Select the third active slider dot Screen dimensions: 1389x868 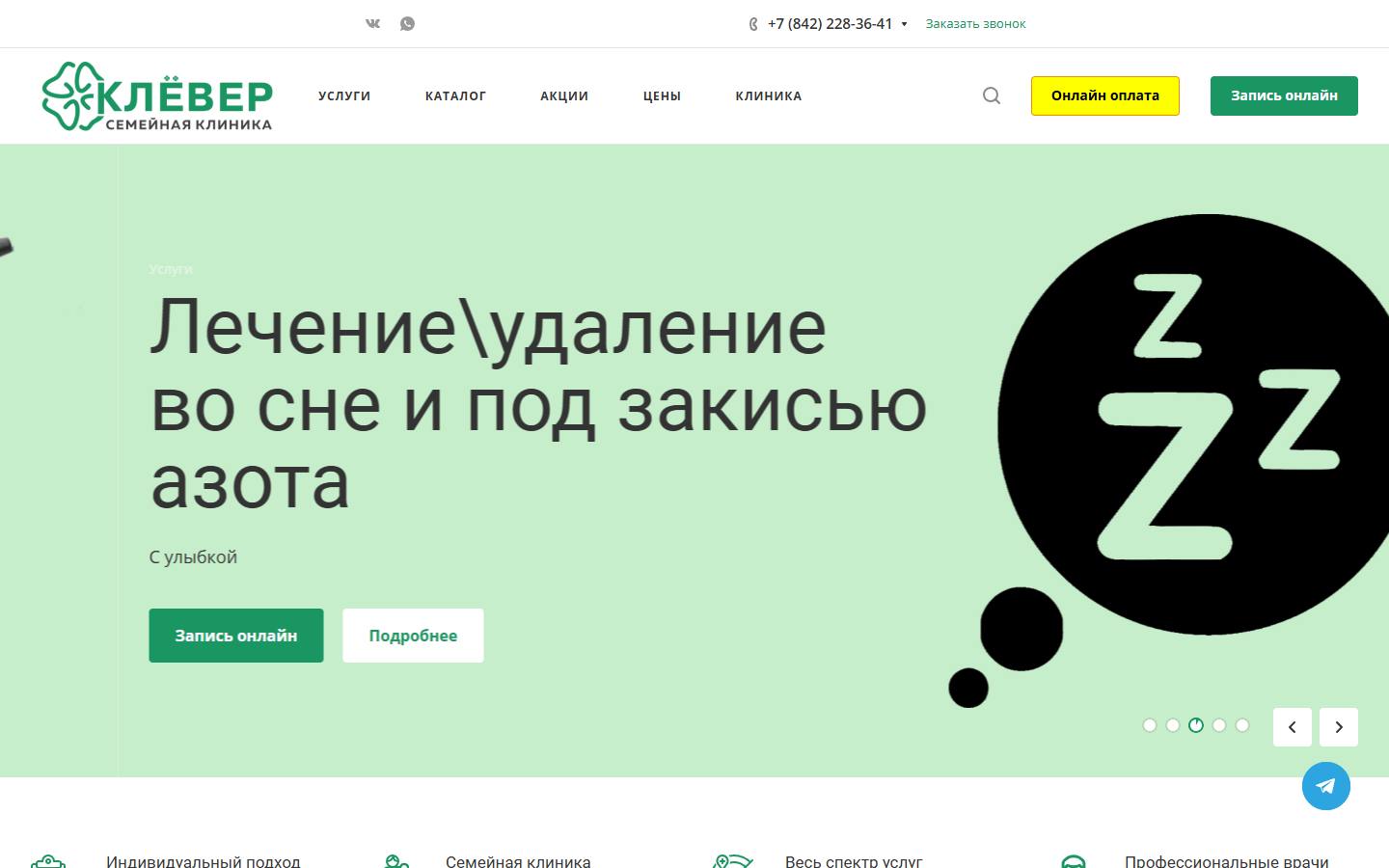1196,725
